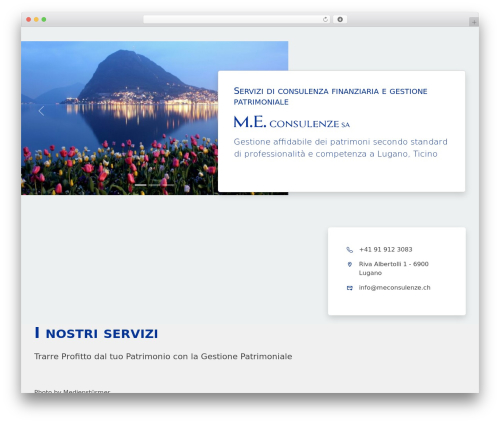Click the M.E. Consulenze SA logo
This screenshot has width=500, height=423.
pyautogui.click(x=292, y=122)
